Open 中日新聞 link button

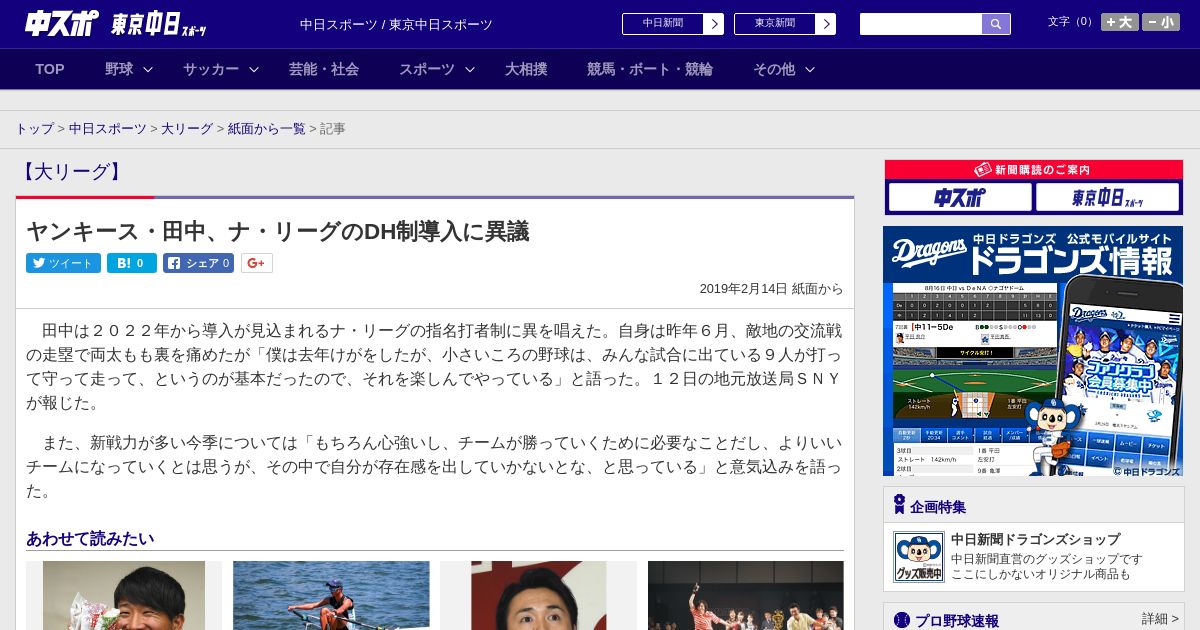[663, 24]
